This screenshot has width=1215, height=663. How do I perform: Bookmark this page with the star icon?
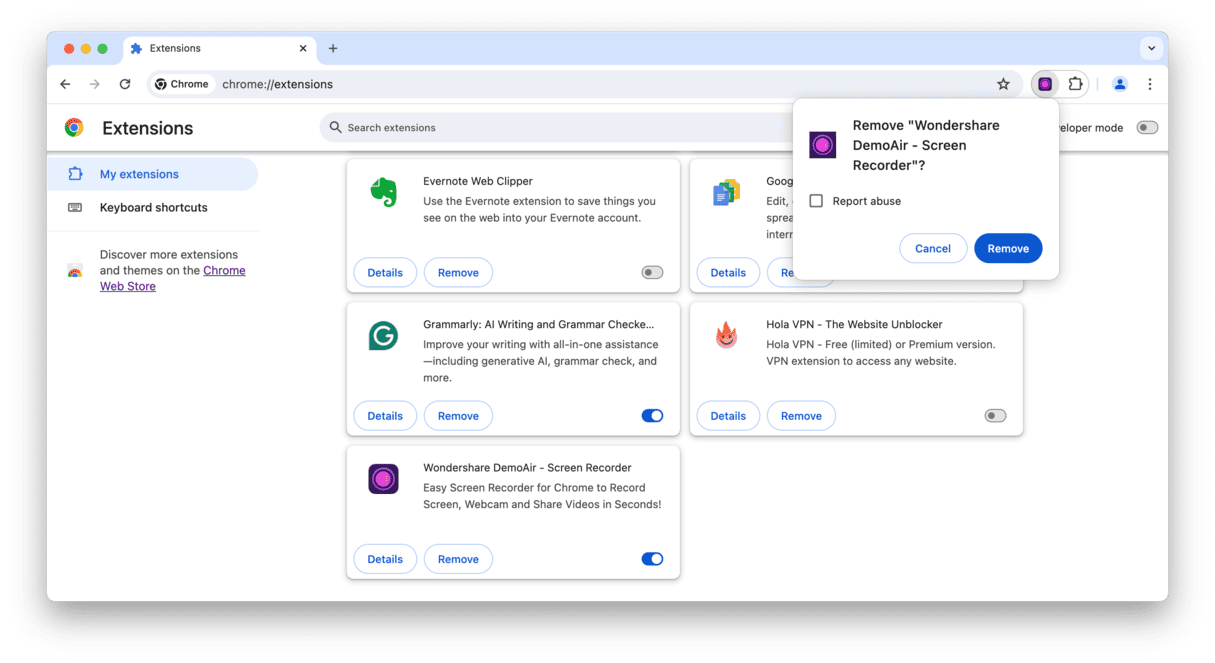tap(1003, 84)
